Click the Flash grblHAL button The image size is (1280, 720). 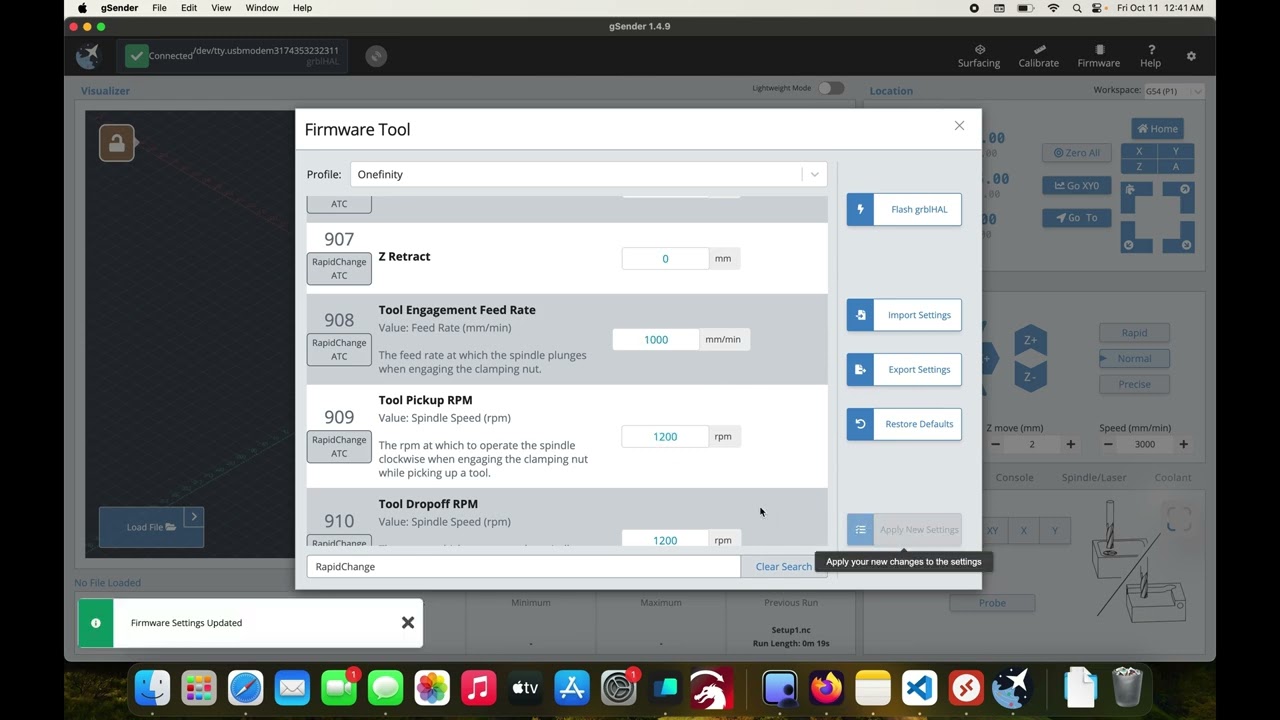click(904, 209)
